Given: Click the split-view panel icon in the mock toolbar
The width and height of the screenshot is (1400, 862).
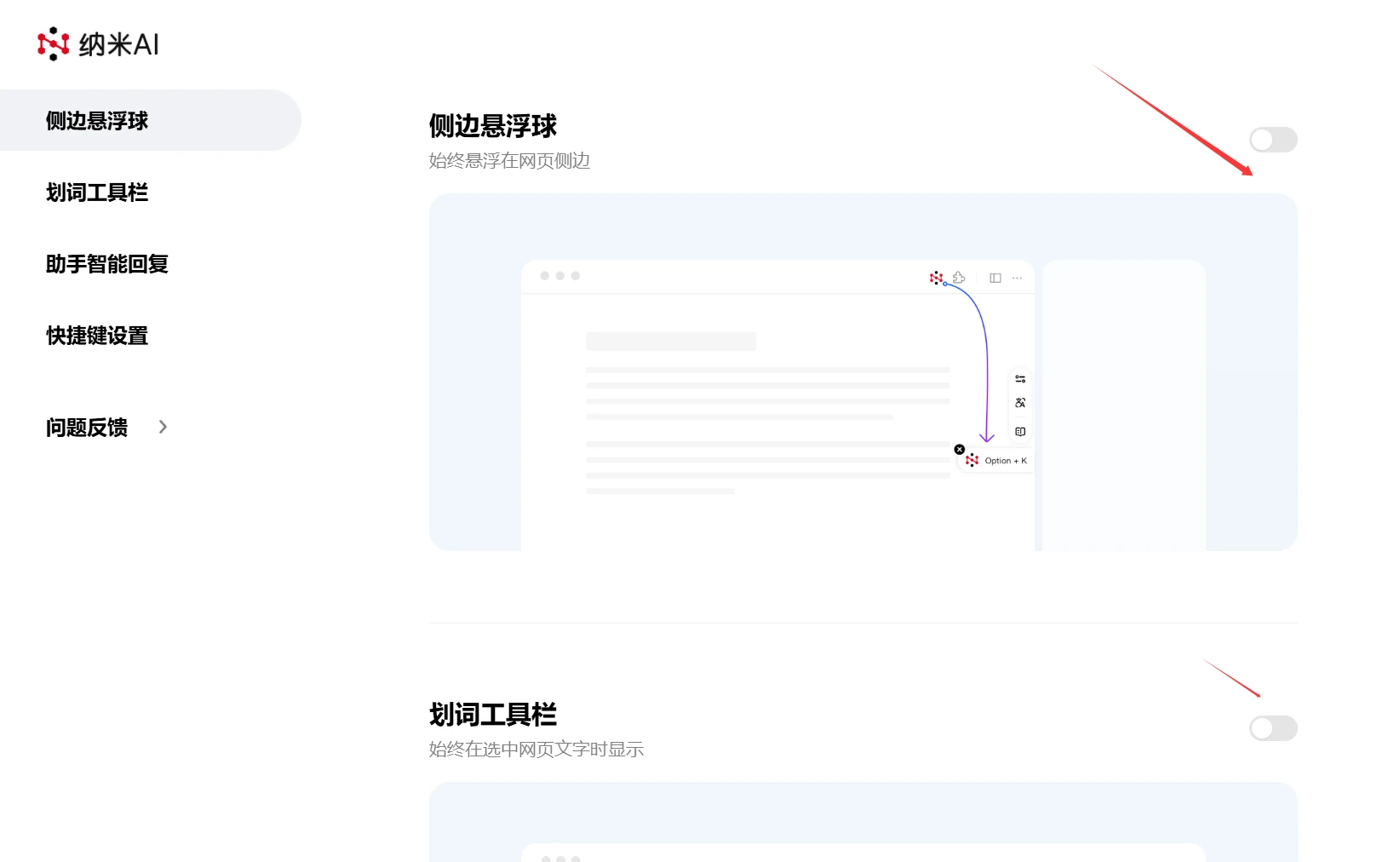Looking at the screenshot, I should (x=995, y=278).
